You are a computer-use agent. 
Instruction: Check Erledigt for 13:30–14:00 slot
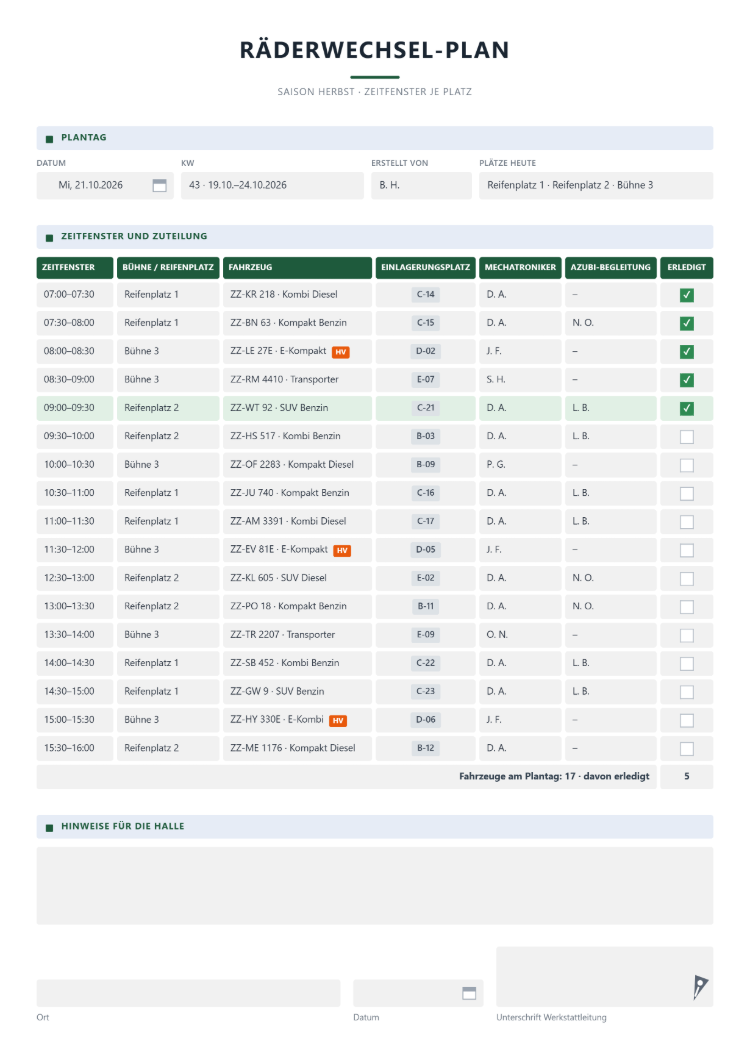(686, 635)
